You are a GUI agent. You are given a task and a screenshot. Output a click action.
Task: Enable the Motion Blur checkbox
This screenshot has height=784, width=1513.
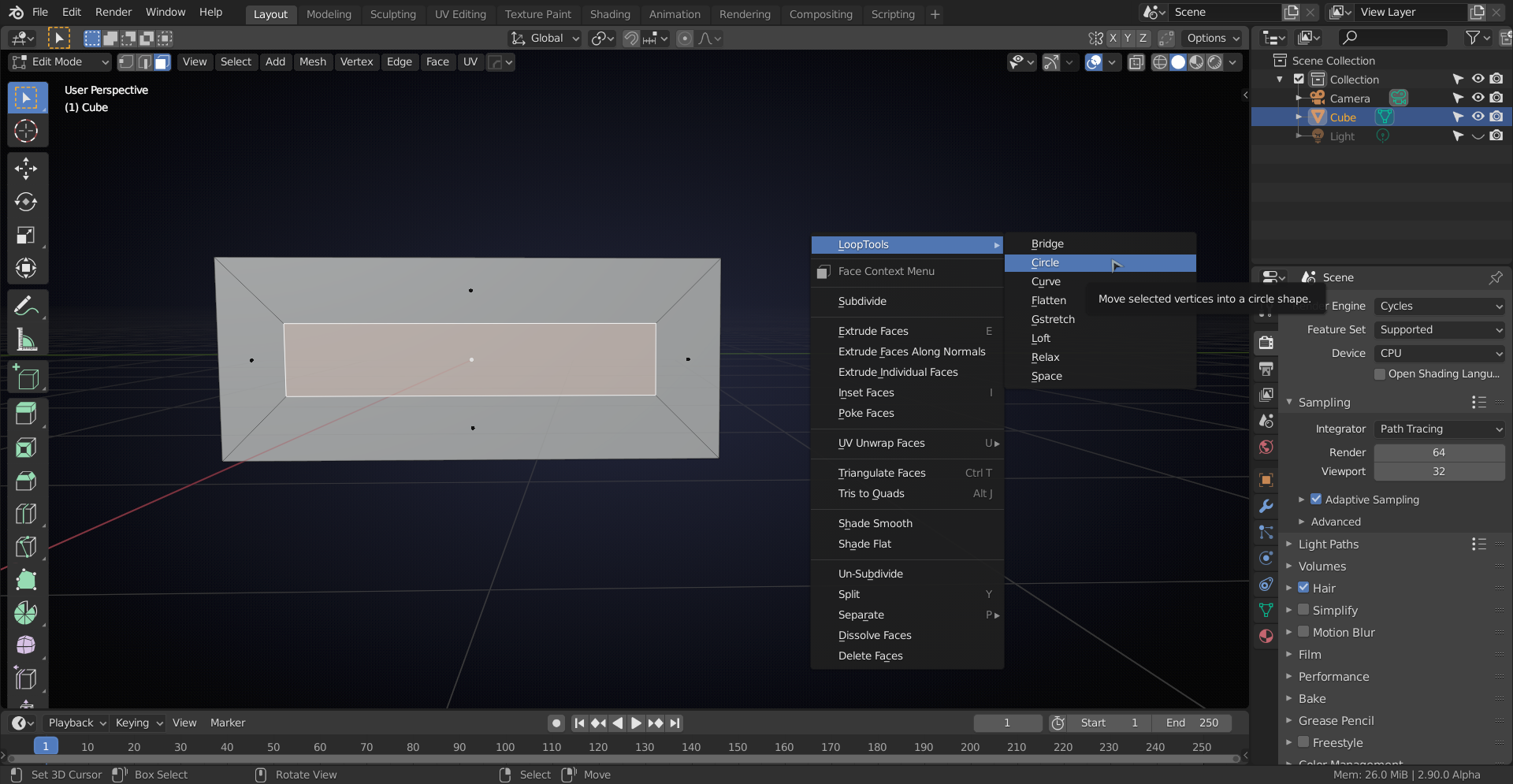tap(1304, 632)
